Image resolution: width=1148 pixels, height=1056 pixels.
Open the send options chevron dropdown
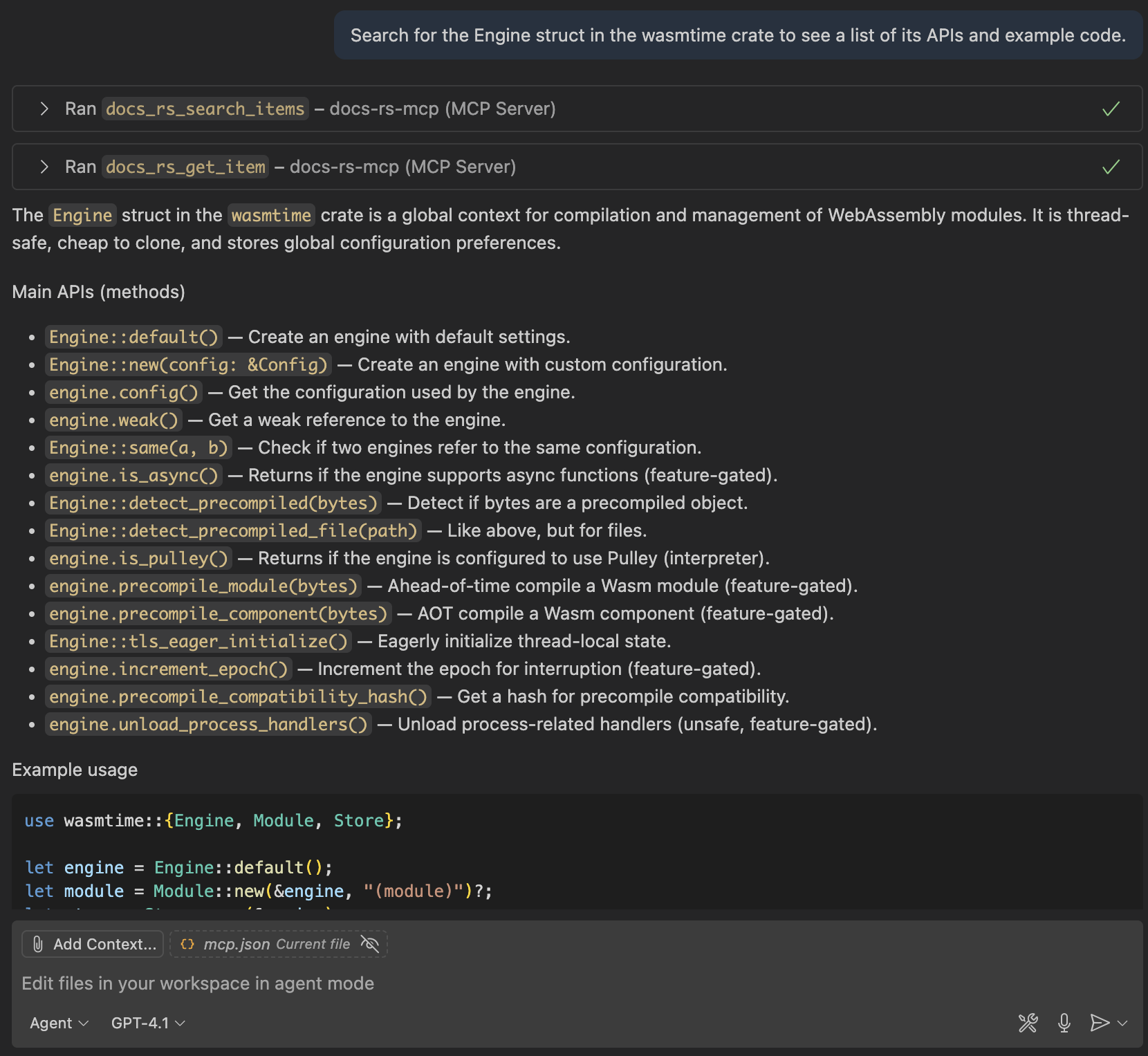[1123, 1023]
